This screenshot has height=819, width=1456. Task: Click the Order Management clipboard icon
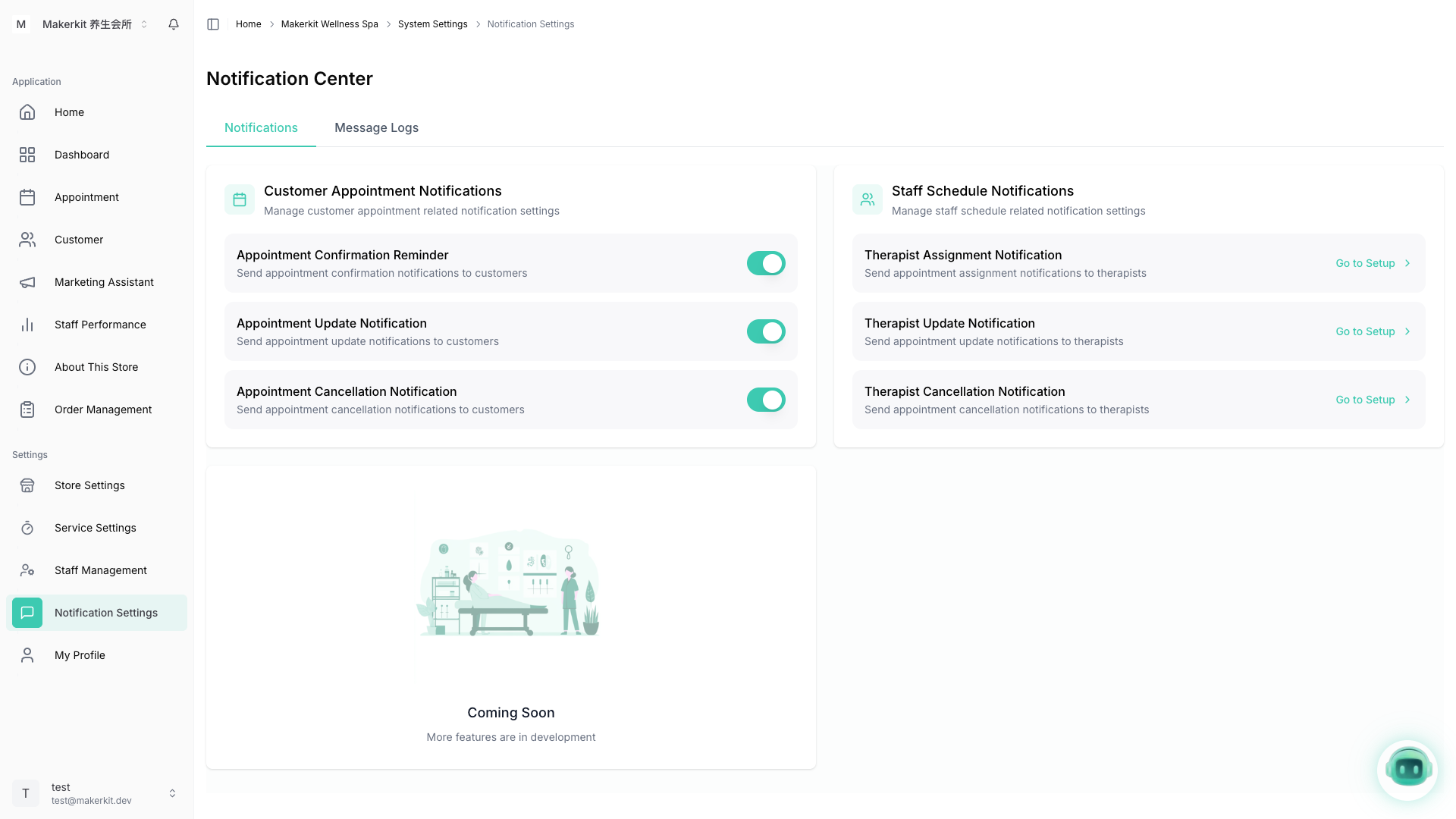coord(27,409)
